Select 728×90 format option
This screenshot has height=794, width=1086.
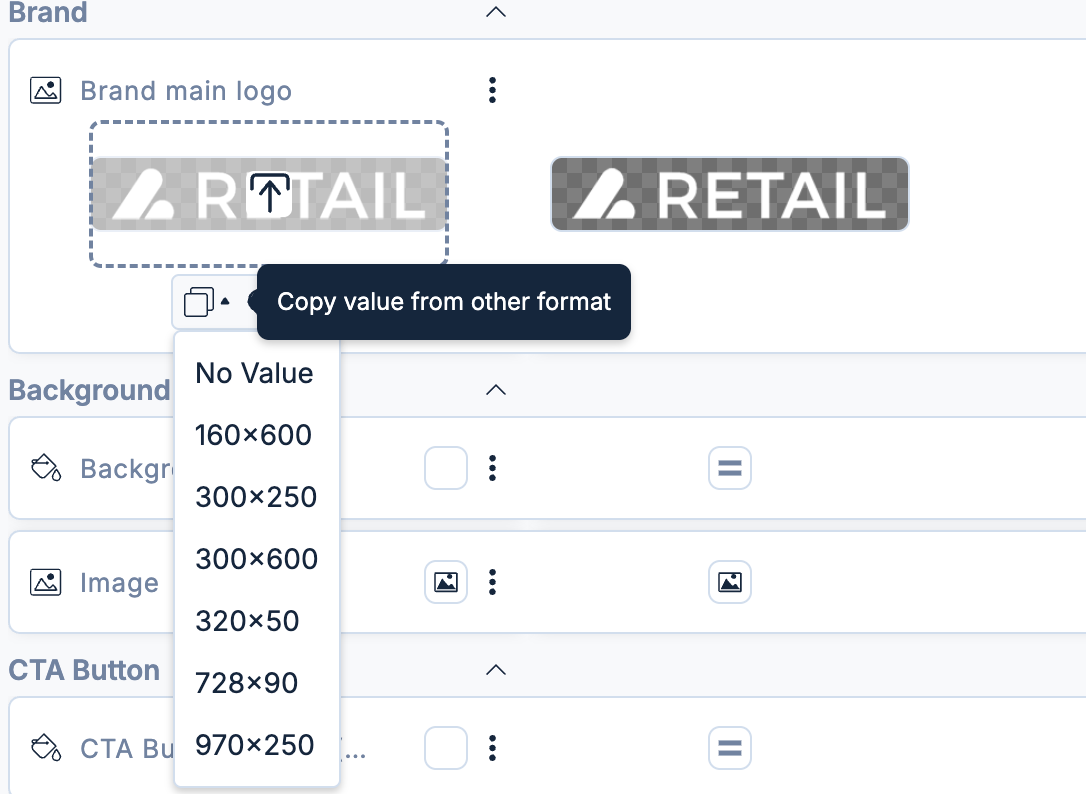pyautogui.click(x=256, y=683)
